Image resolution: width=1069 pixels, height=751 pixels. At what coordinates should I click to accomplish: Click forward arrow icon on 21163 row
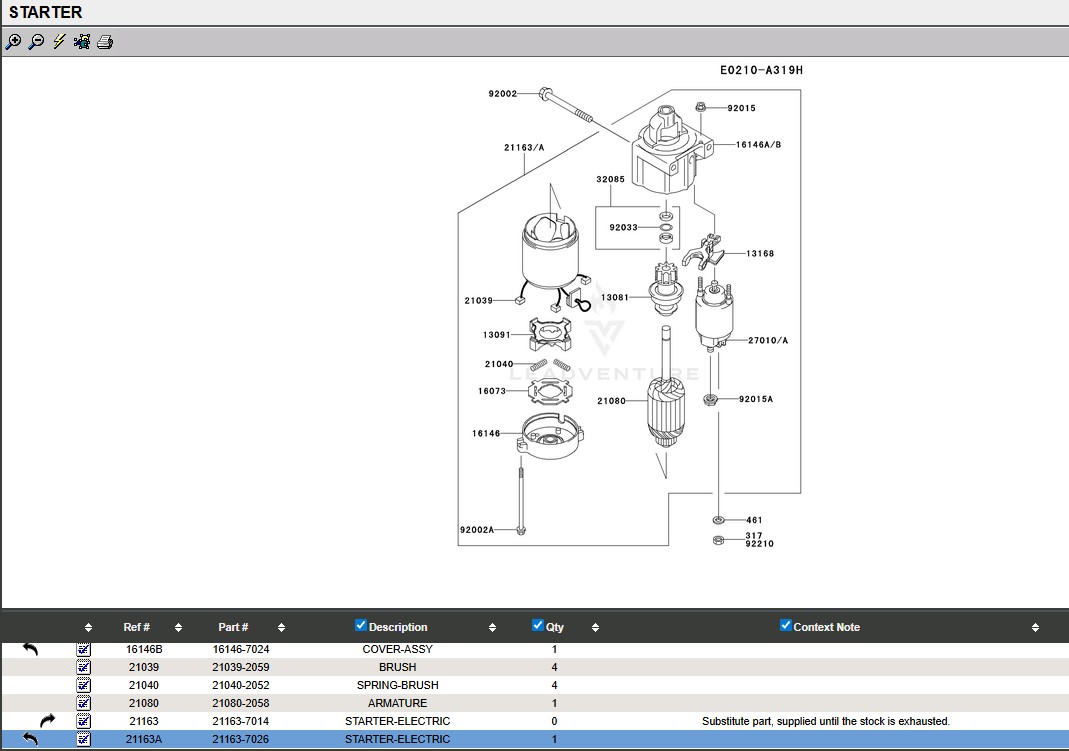pyautogui.click(x=47, y=721)
